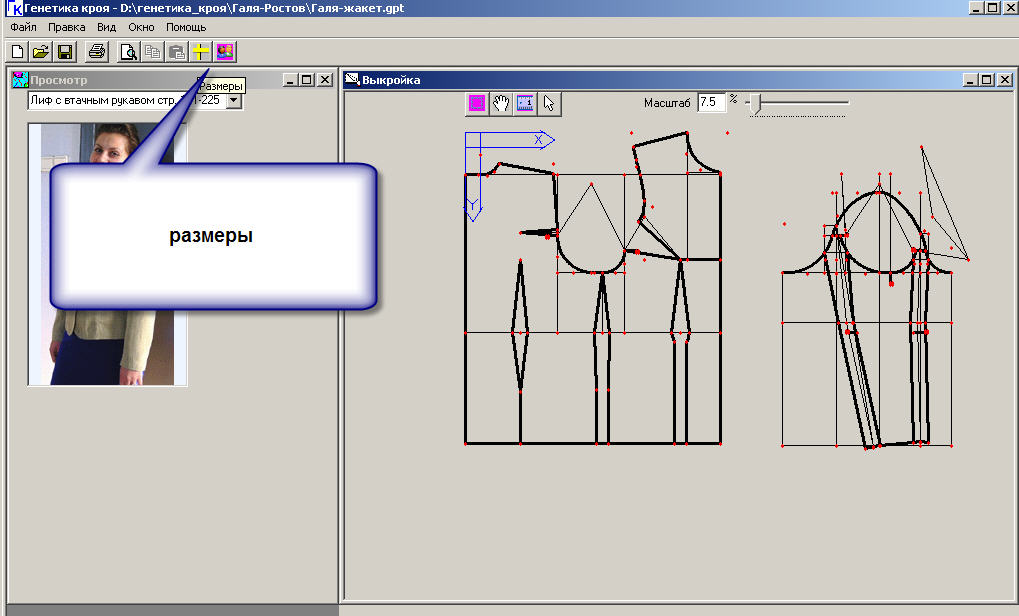Open the Помощь menu
This screenshot has width=1019, height=616.
coord(186,27)
